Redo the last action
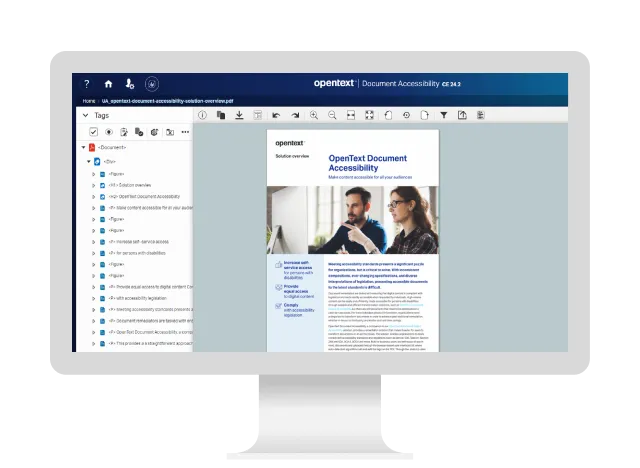 click(295, 115)
